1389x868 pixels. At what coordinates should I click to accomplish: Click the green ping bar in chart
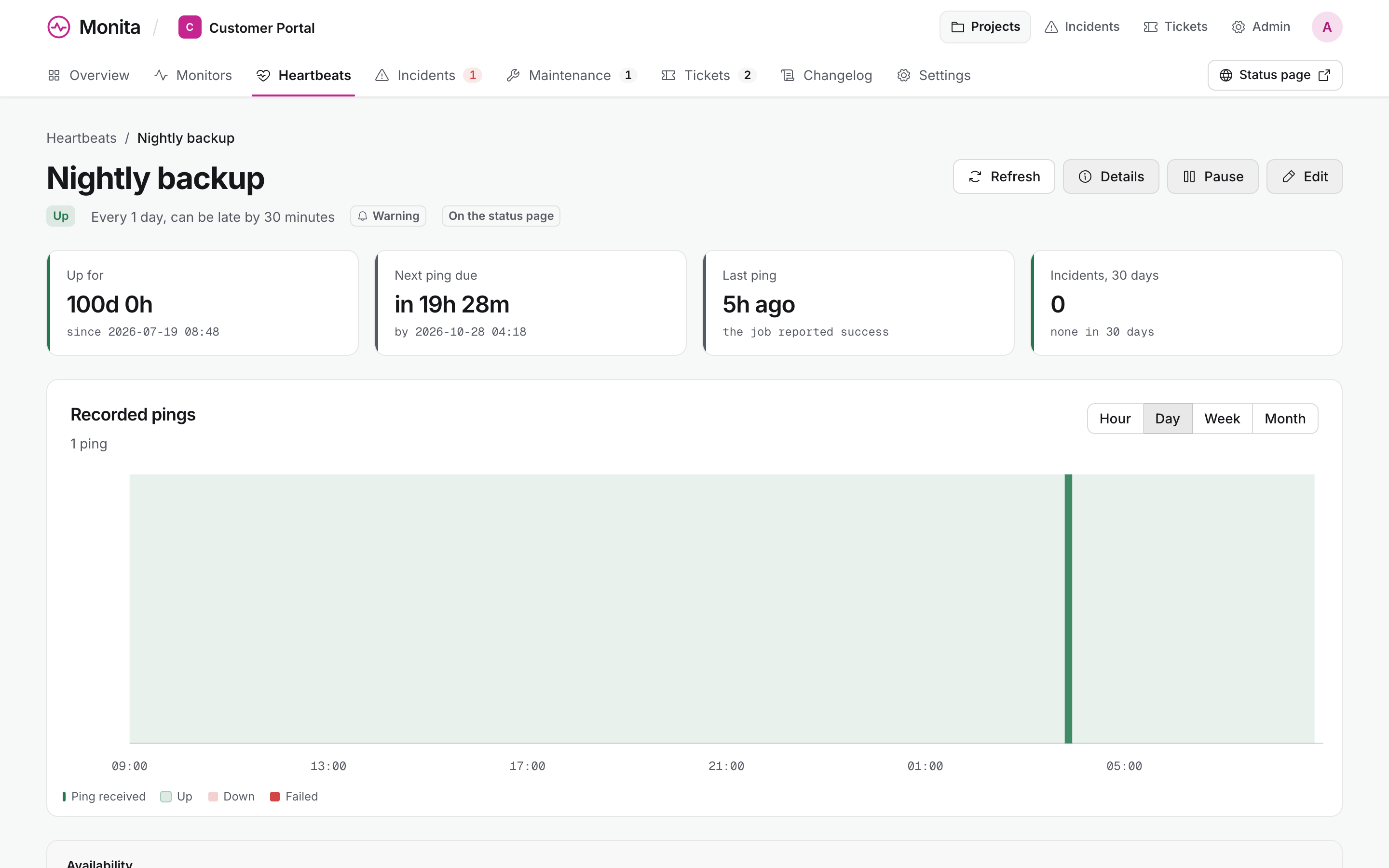(1068, 609)
